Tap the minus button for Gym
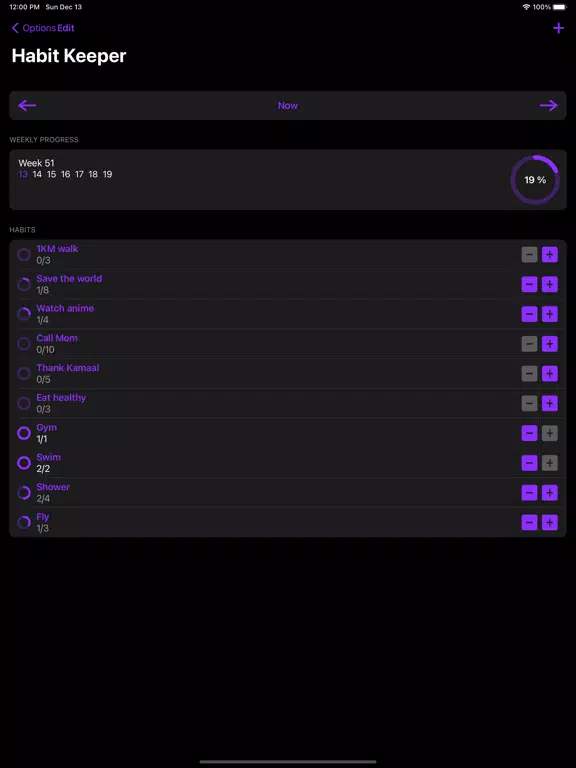The height and width of the screenshot is (768, 576). pyautogui.click(x=529, y=433)
